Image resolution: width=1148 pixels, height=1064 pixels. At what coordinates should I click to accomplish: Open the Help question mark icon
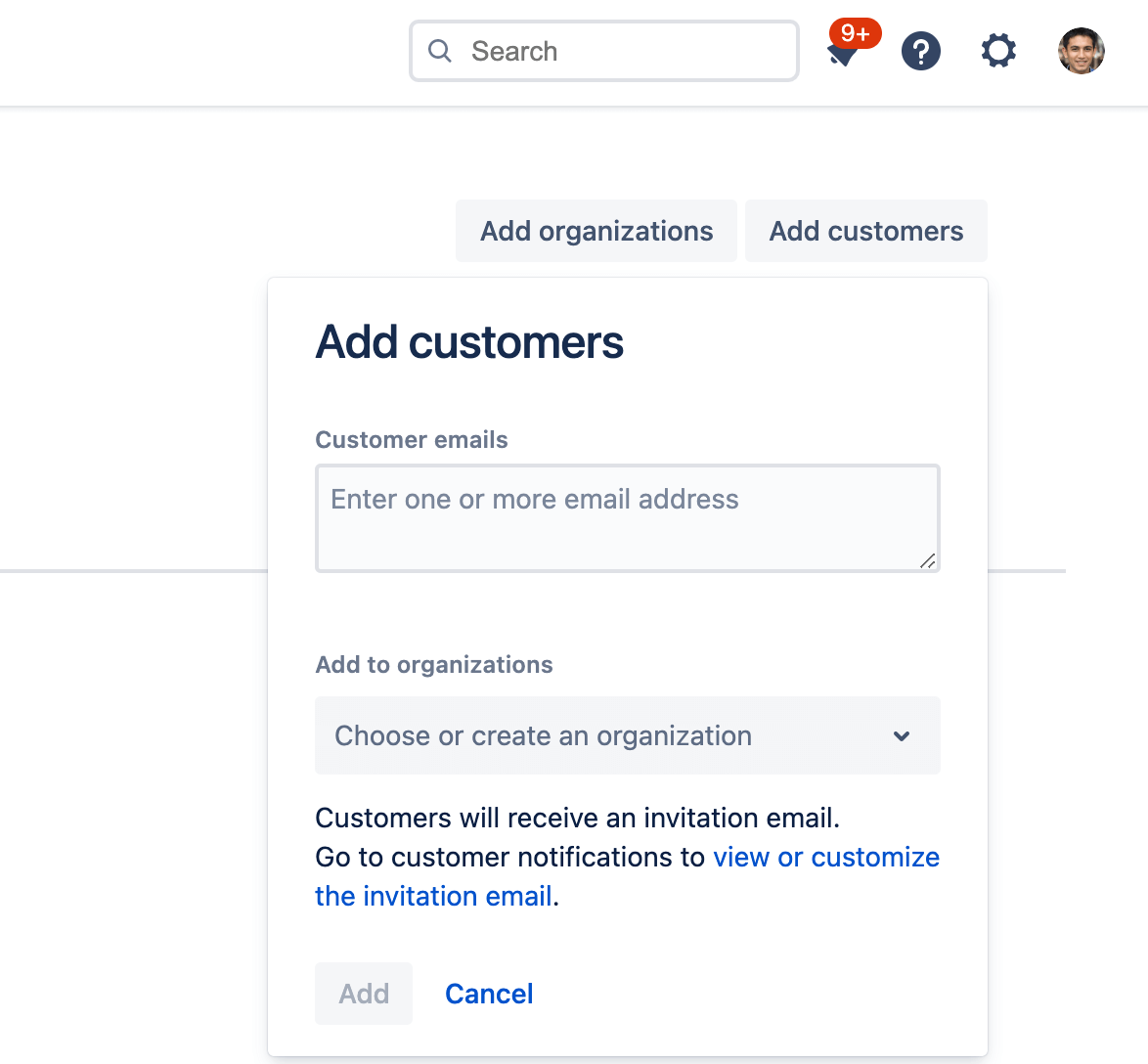[x=920, y=51]
